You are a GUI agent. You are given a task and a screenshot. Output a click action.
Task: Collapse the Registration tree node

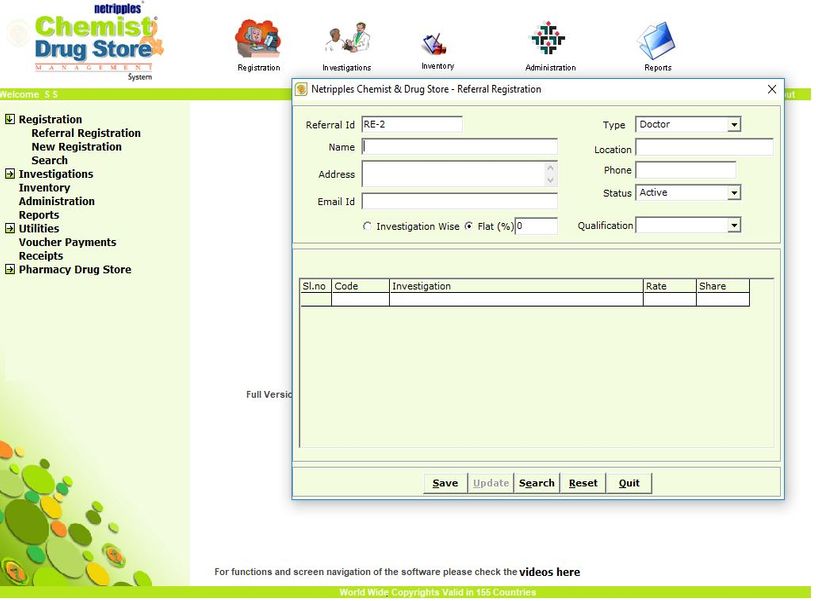[10, 119]
